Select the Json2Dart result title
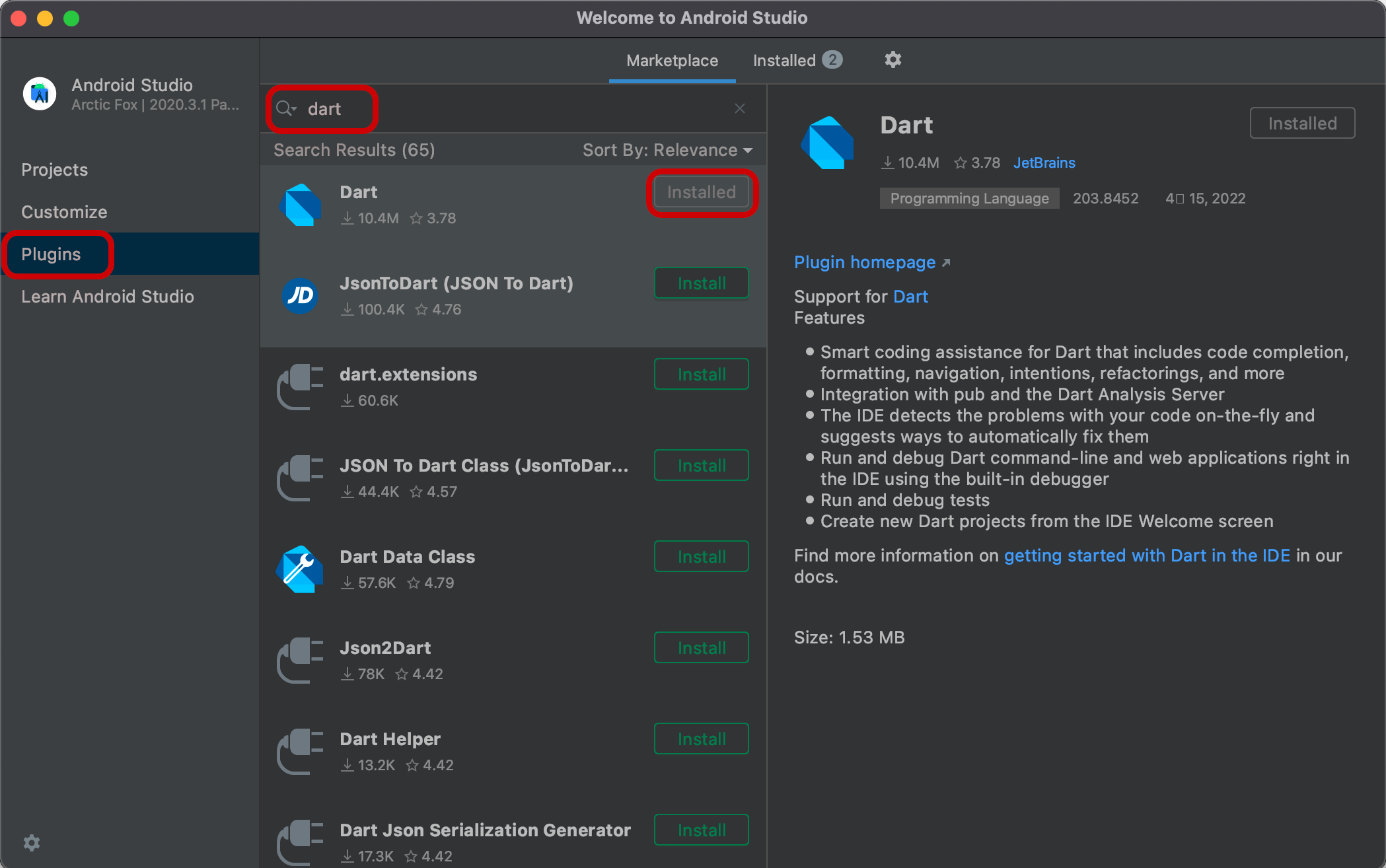The image size is (1386, 868). [385, 648]
